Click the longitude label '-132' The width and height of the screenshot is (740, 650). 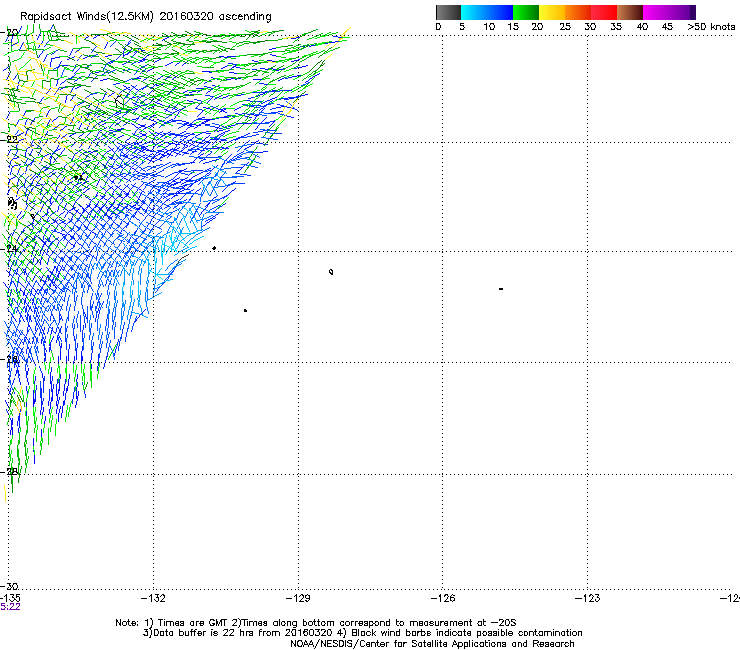point(153,598)
